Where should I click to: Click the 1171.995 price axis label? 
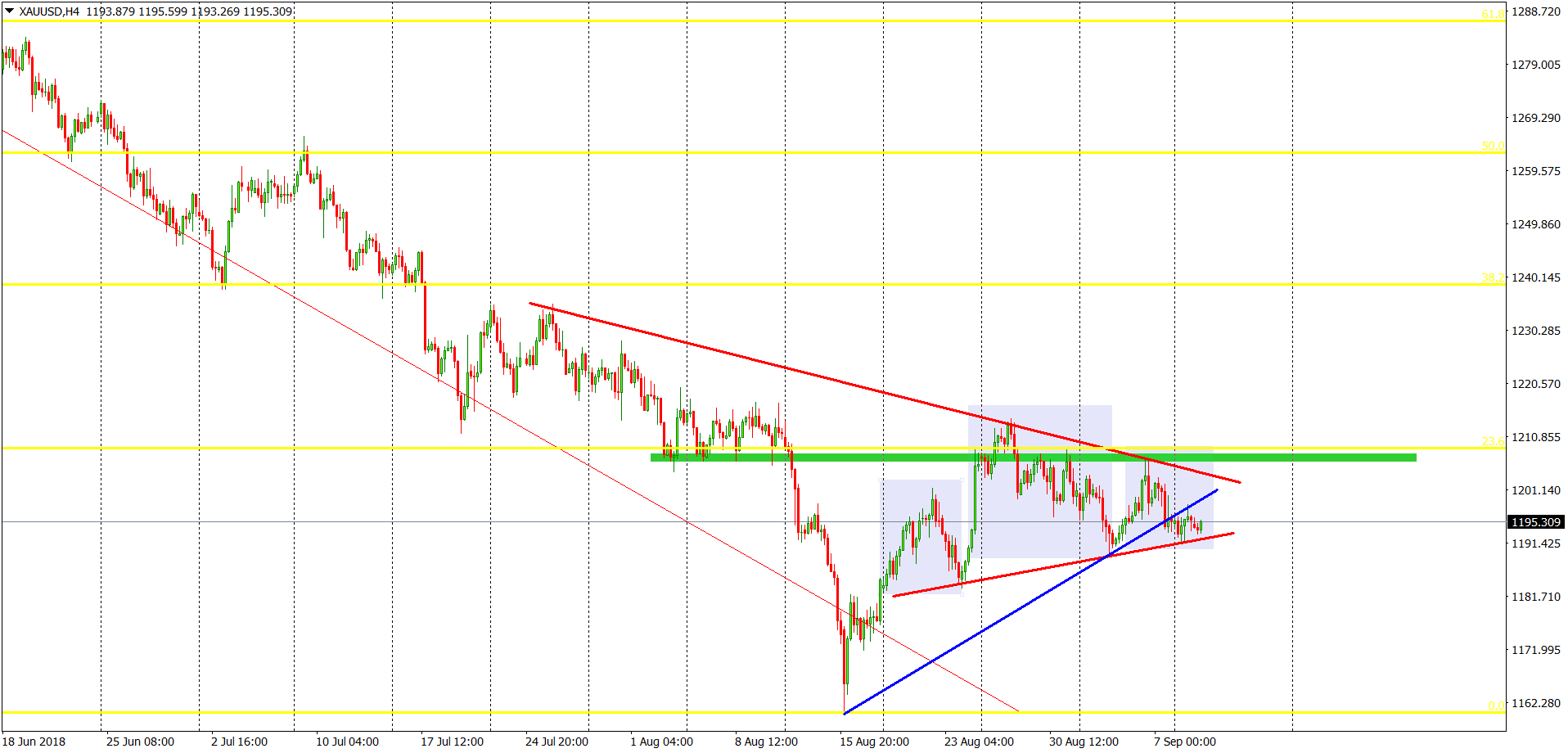pos(1535,650)
